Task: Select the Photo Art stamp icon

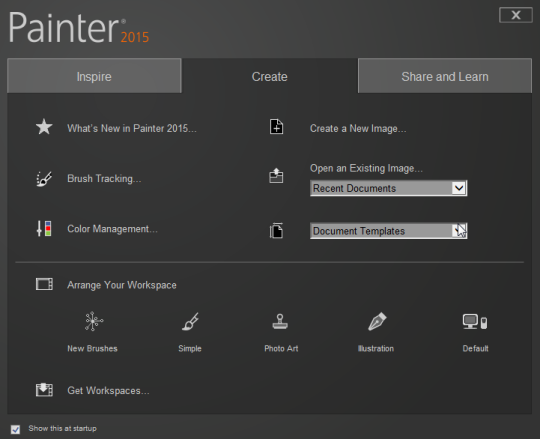Action: pos(280,321)
